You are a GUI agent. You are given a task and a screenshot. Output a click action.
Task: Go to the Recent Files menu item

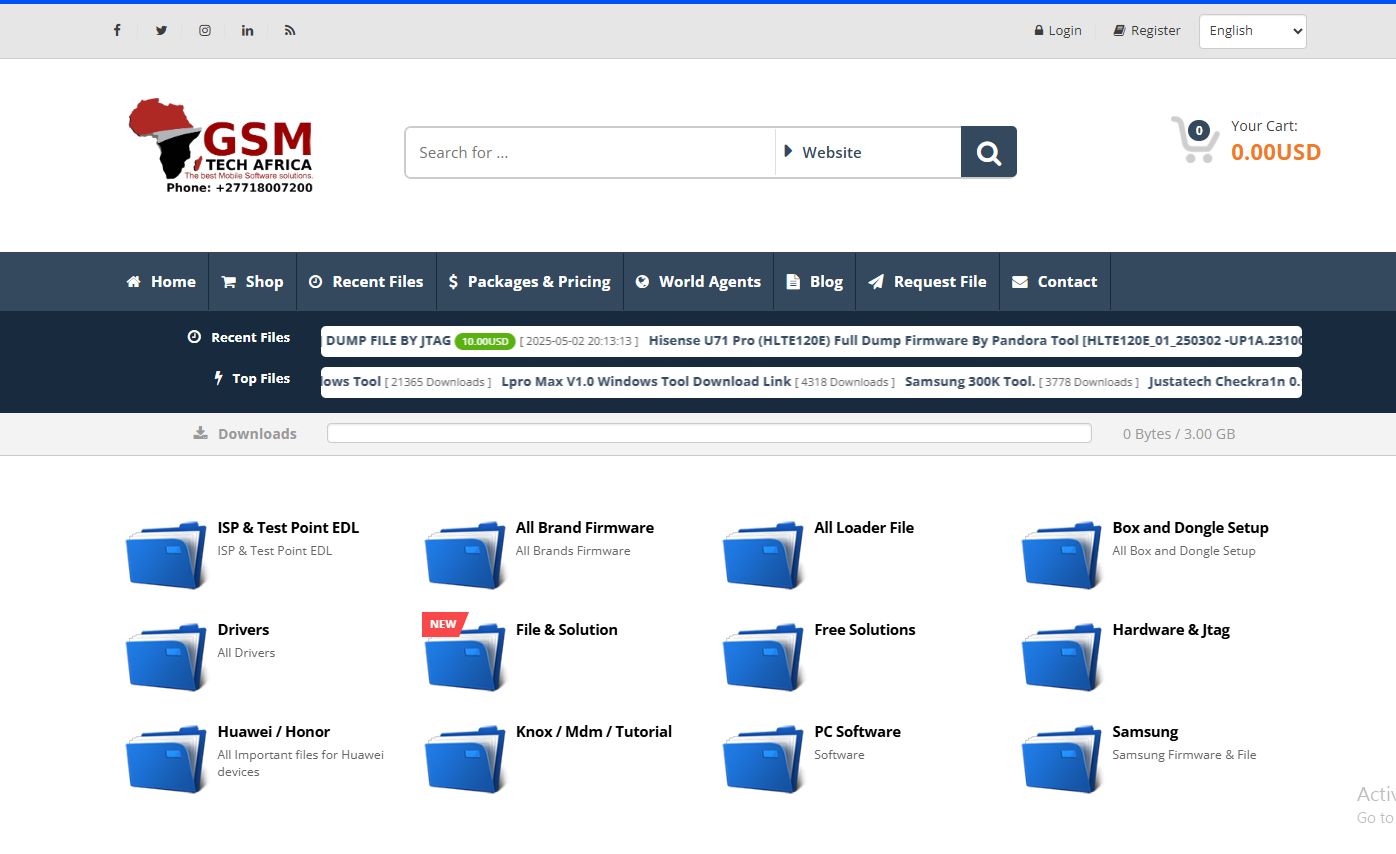(366, 282)
